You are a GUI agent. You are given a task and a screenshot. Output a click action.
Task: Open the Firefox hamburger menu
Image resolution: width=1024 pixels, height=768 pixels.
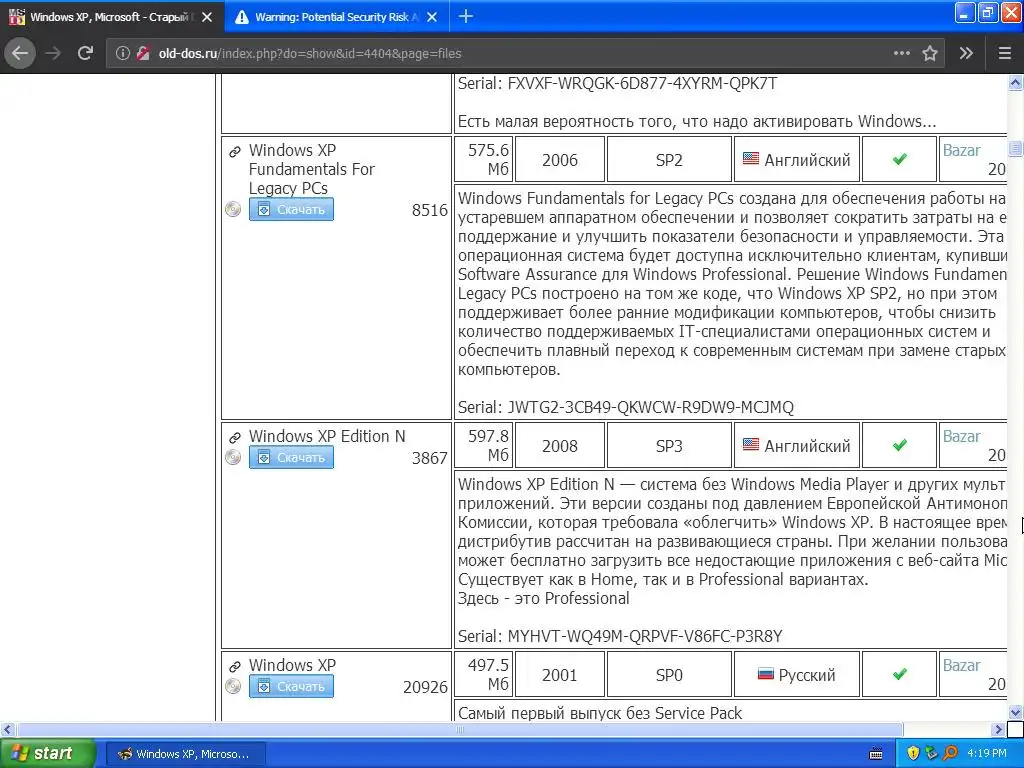click(x=1005, y=53)
